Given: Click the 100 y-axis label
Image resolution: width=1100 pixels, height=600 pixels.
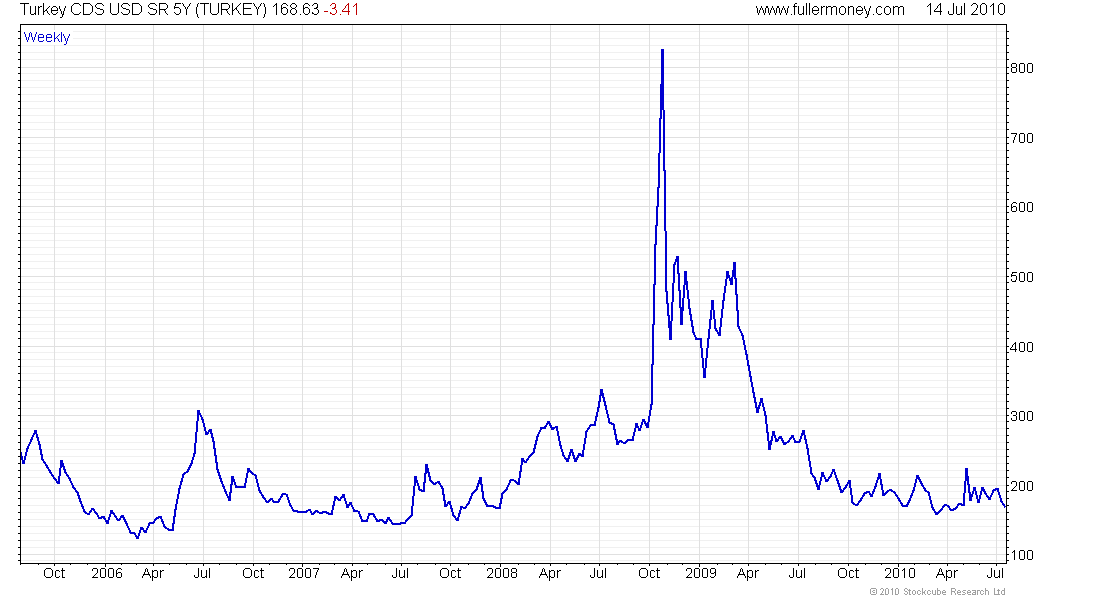Looking at the screenshot, I should pyautogui.click(x=1021, y=555).
